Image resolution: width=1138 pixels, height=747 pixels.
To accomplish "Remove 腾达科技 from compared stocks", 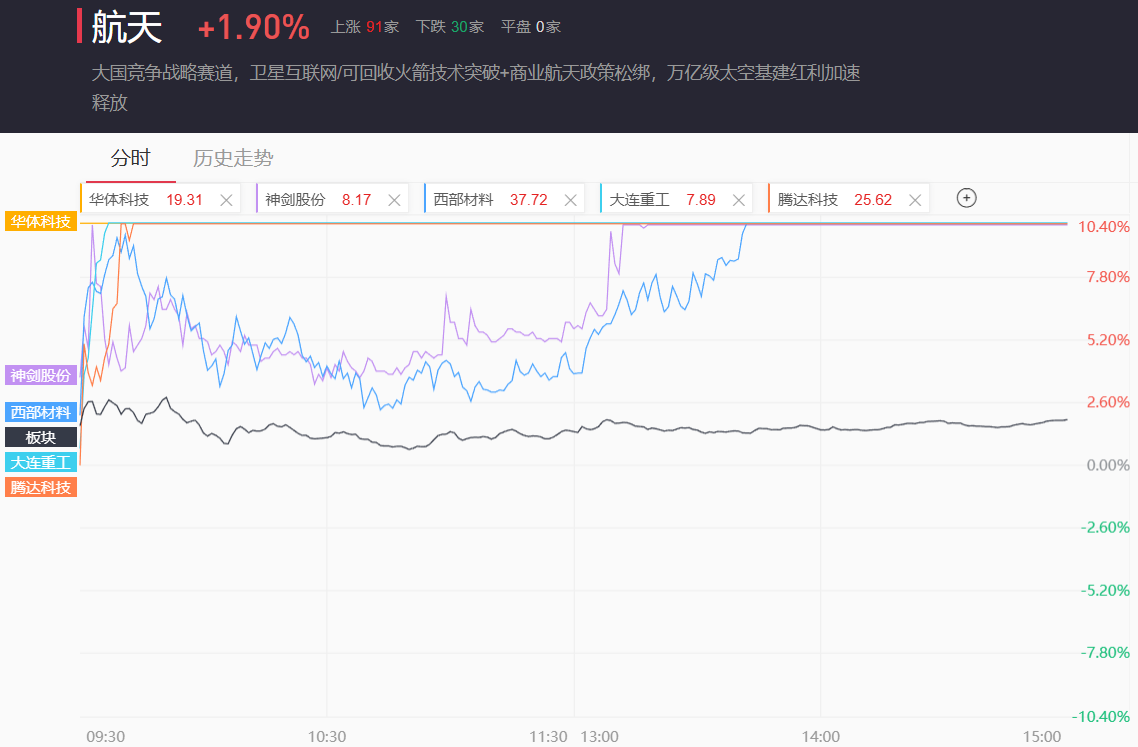I will pyautogui.click(x=914, y=200).
